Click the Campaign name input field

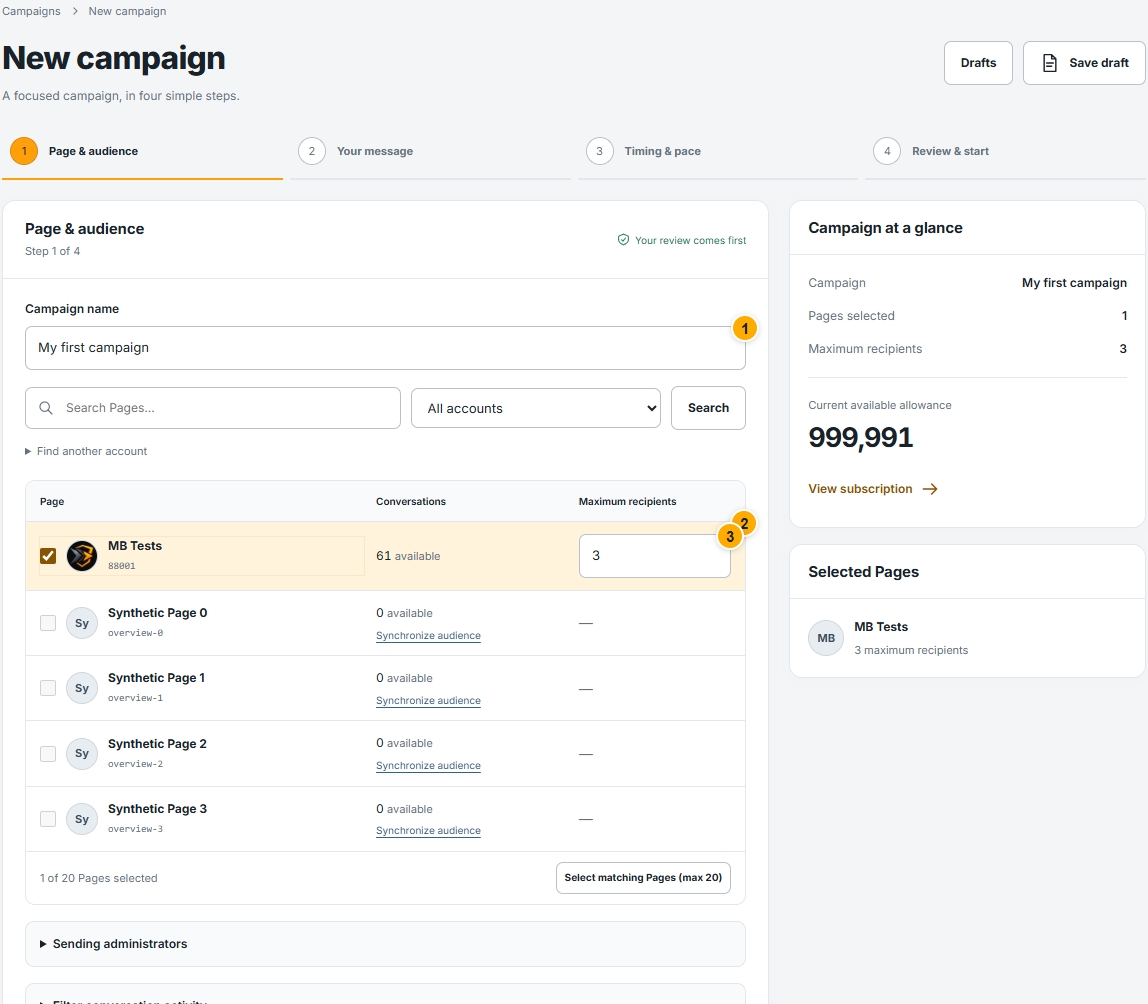pyautogui.click(x=385, y=348)
